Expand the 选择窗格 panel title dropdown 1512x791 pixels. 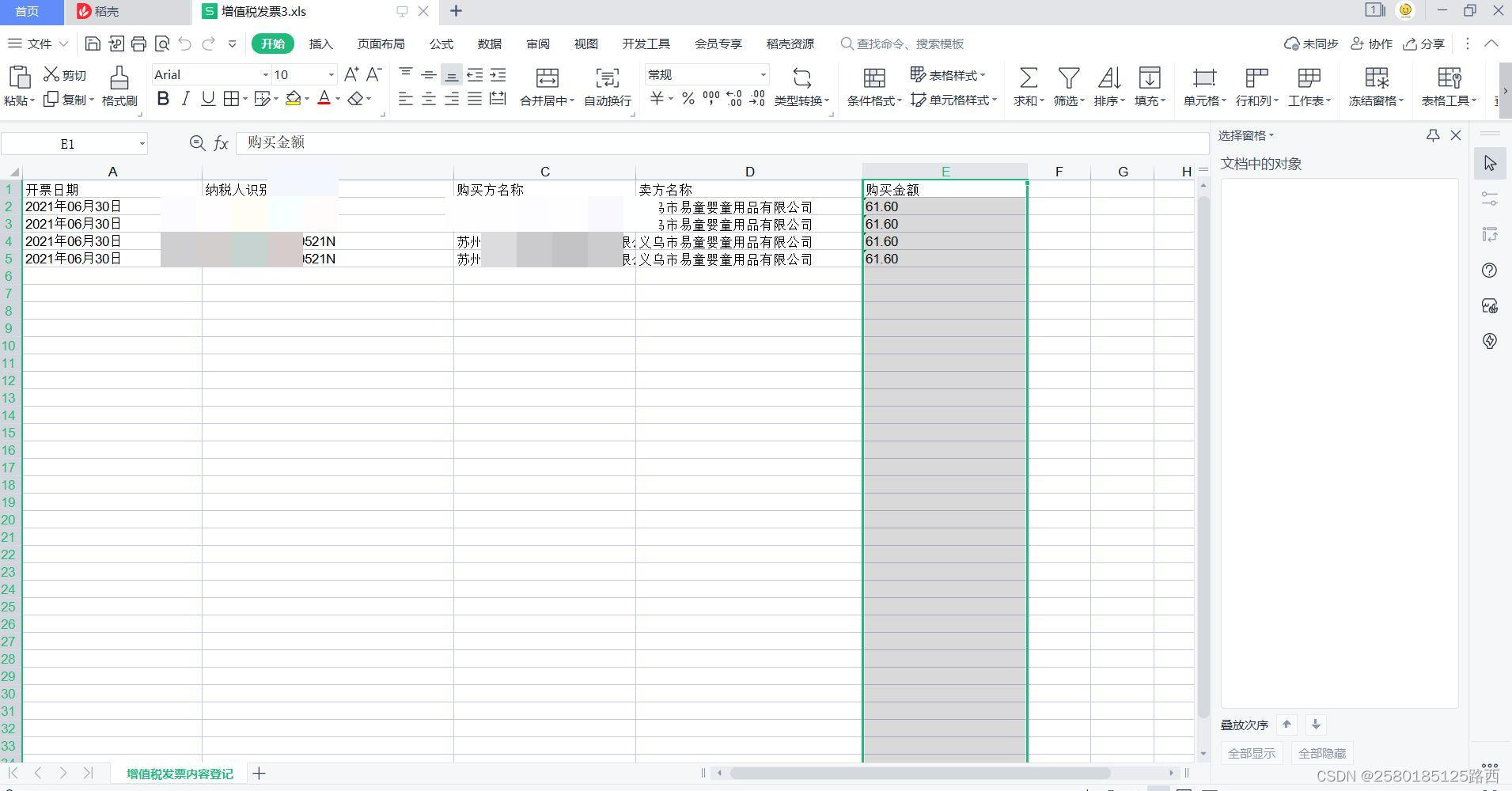1271,135
